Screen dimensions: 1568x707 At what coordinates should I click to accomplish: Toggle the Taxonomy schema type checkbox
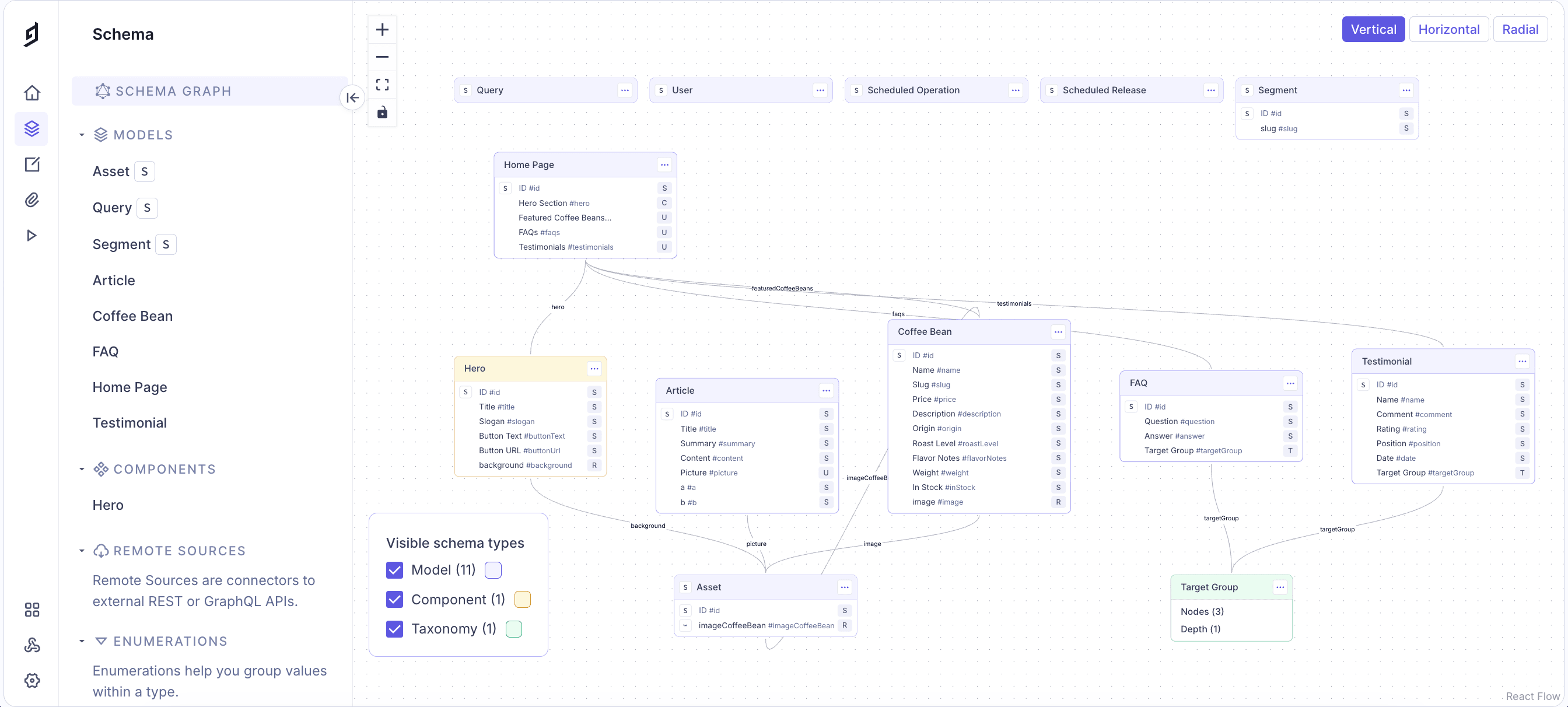click(394, 628)
